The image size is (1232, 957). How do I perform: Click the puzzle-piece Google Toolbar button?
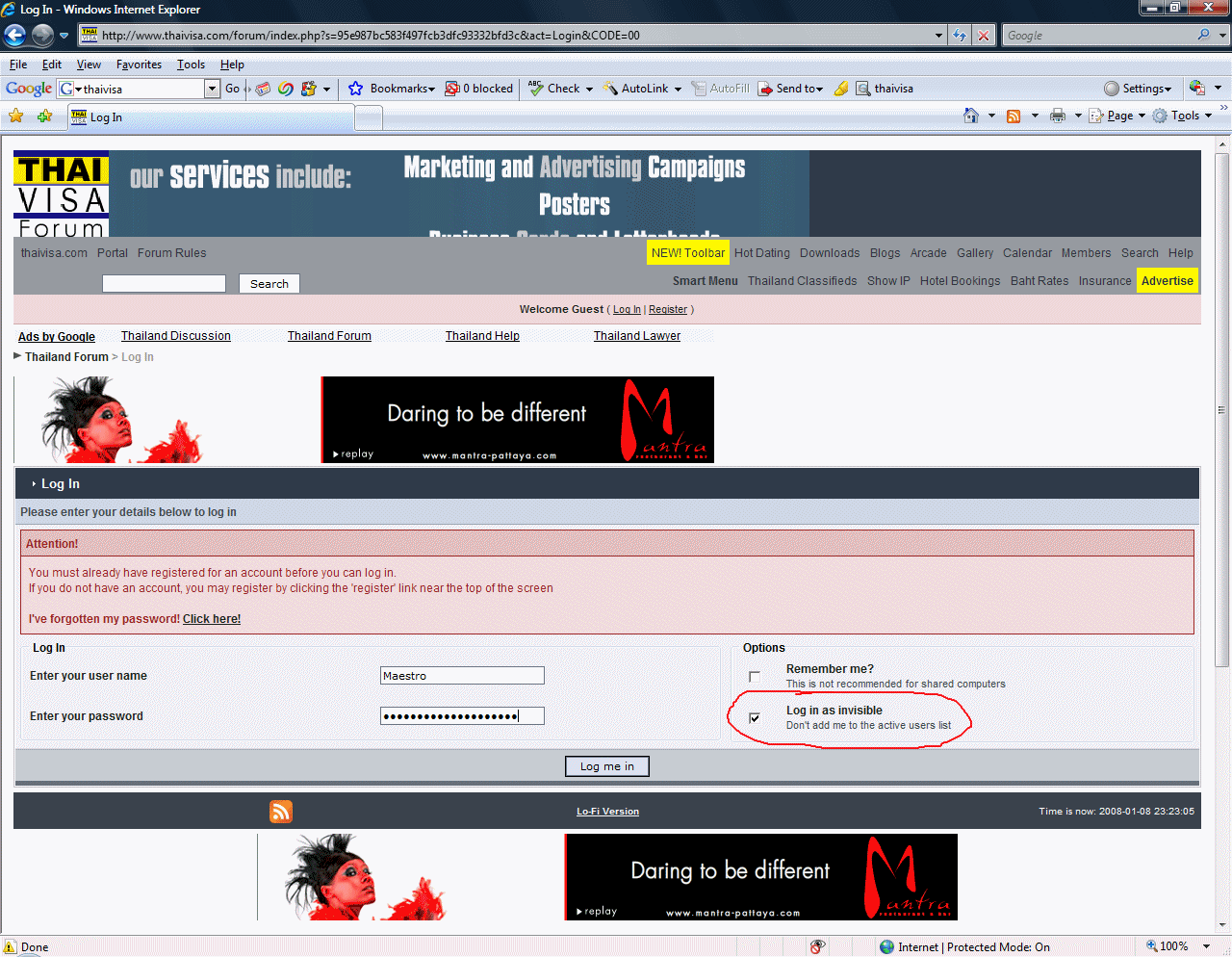point(309,89)
